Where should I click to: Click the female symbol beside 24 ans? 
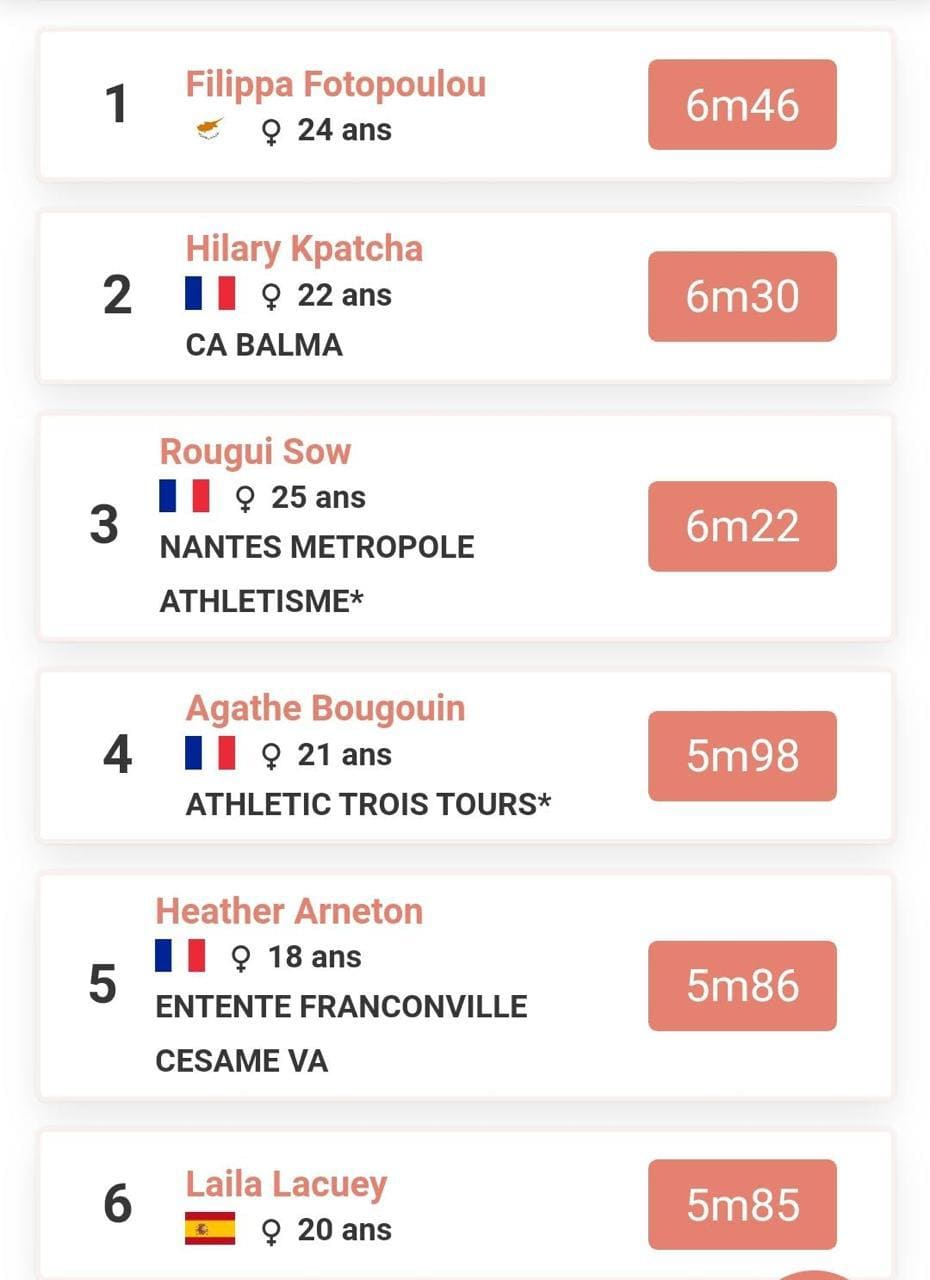[270, 131]
